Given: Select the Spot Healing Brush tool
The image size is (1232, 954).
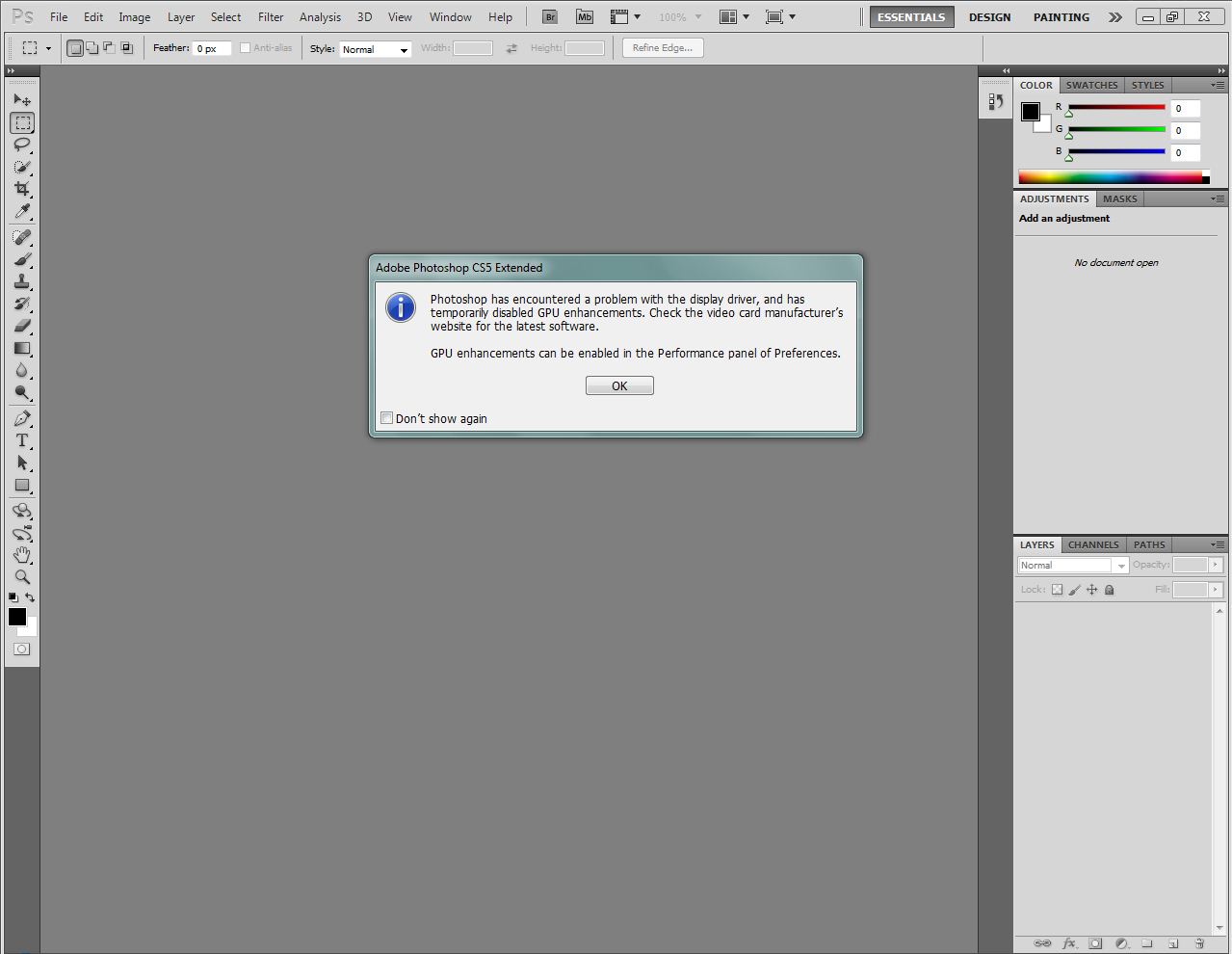Looking at the screenshot, I should [22, 237].
